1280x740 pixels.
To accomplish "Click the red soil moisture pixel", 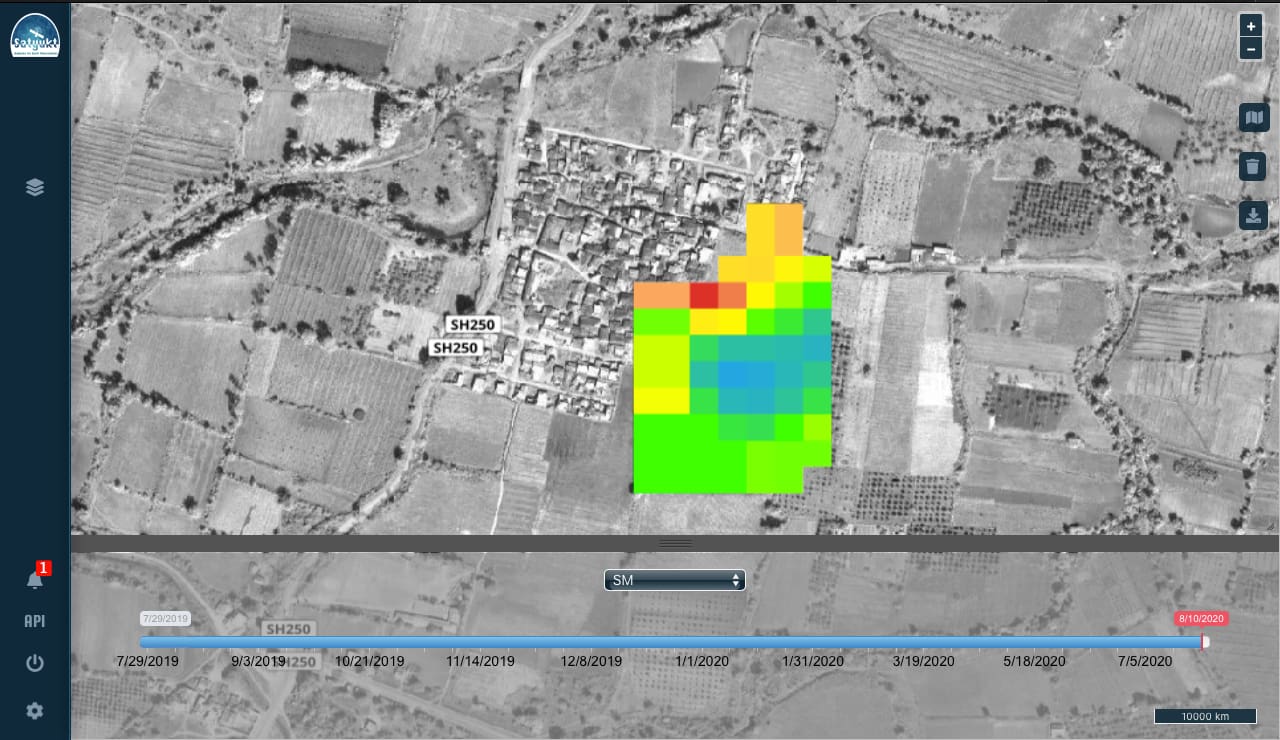I will click(704, 295).
